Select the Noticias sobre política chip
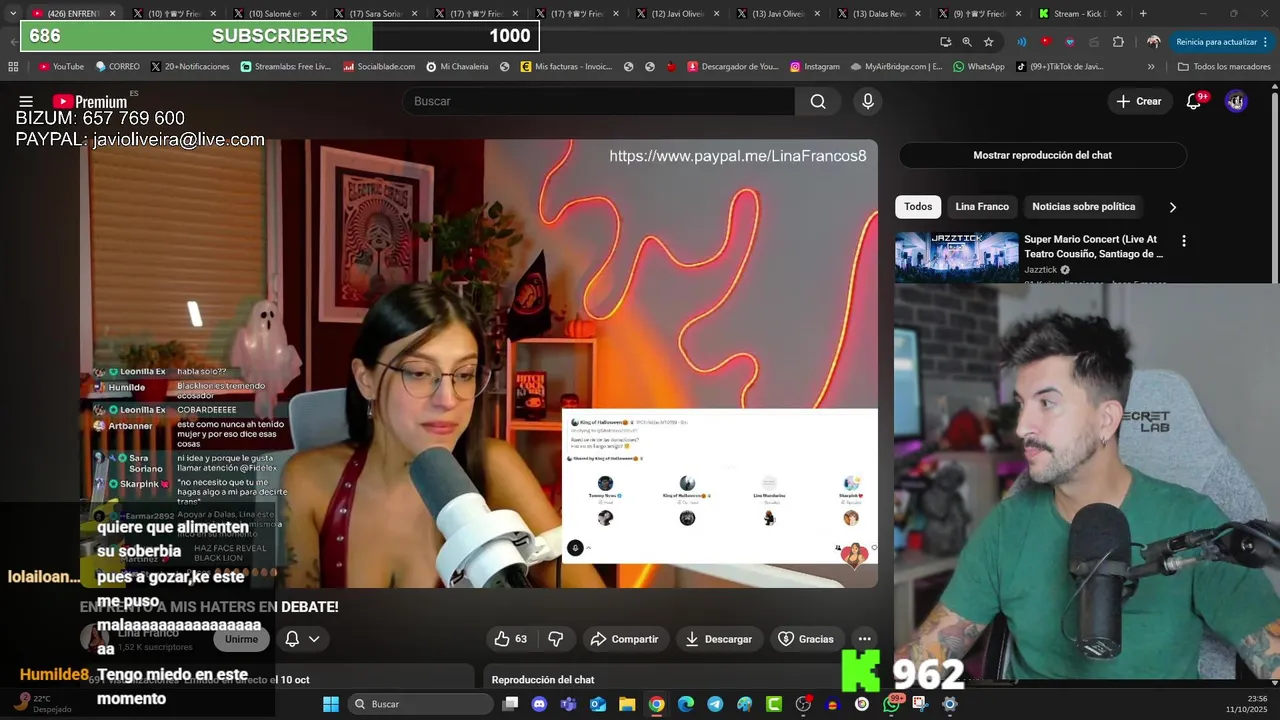 1083,207
